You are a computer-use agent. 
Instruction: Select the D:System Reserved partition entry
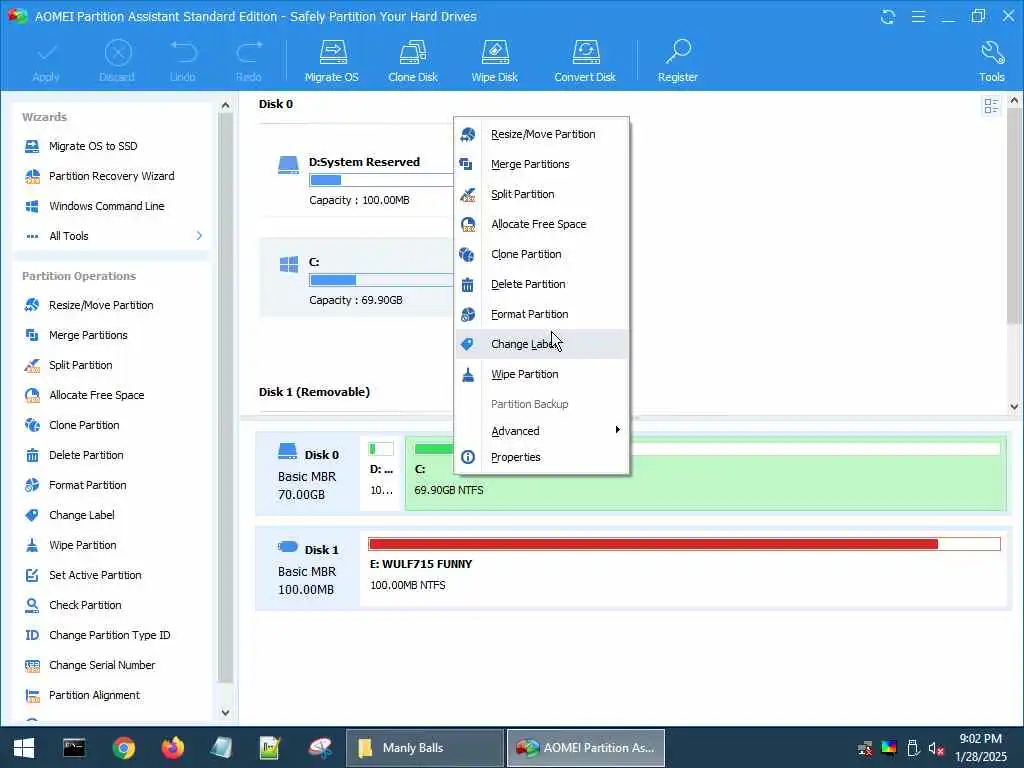tap(358, 180)
